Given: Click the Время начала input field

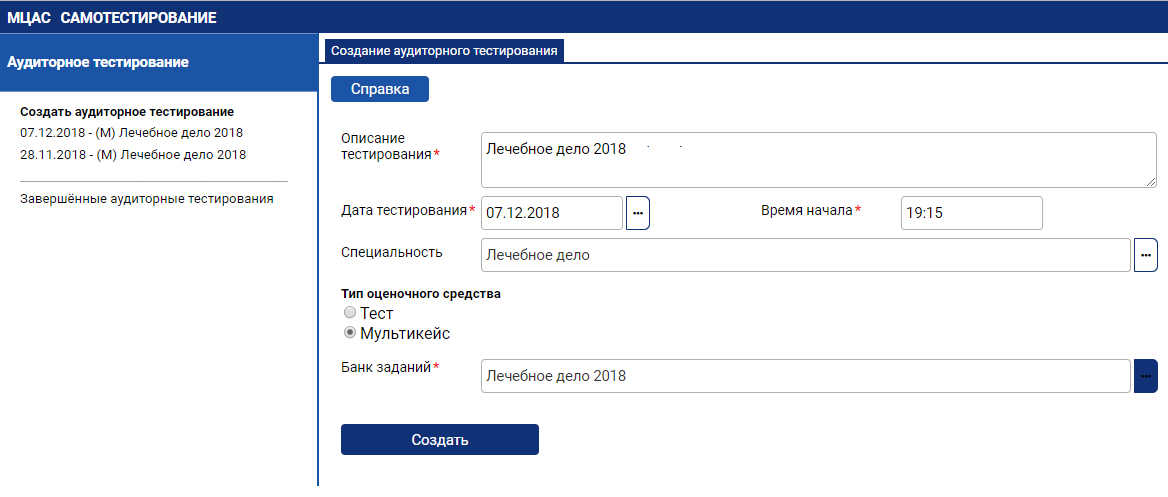Looking at the screenshot, I should coord(971,213).
